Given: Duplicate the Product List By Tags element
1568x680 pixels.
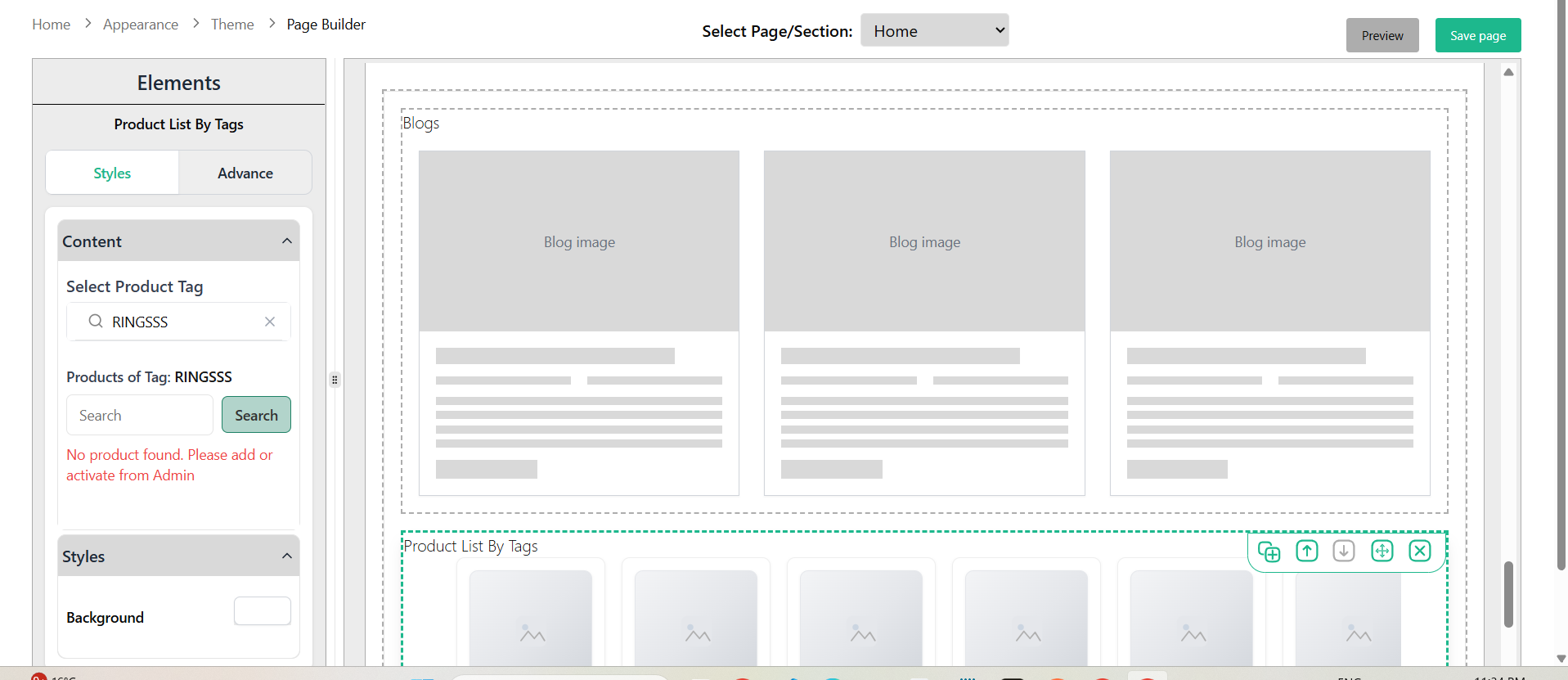Looking at the screenshot, I should pyautogui.click(x=1269, y=552).
